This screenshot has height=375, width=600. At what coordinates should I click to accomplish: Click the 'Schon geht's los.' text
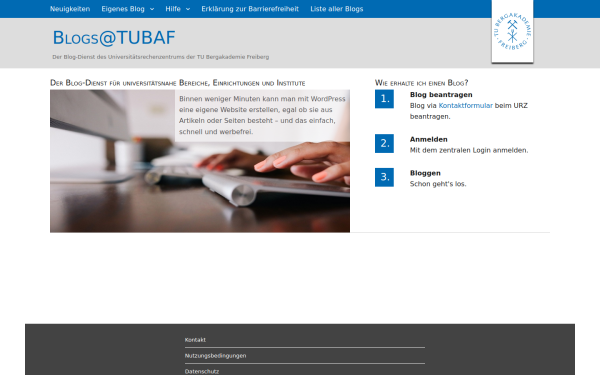[438, 184]
